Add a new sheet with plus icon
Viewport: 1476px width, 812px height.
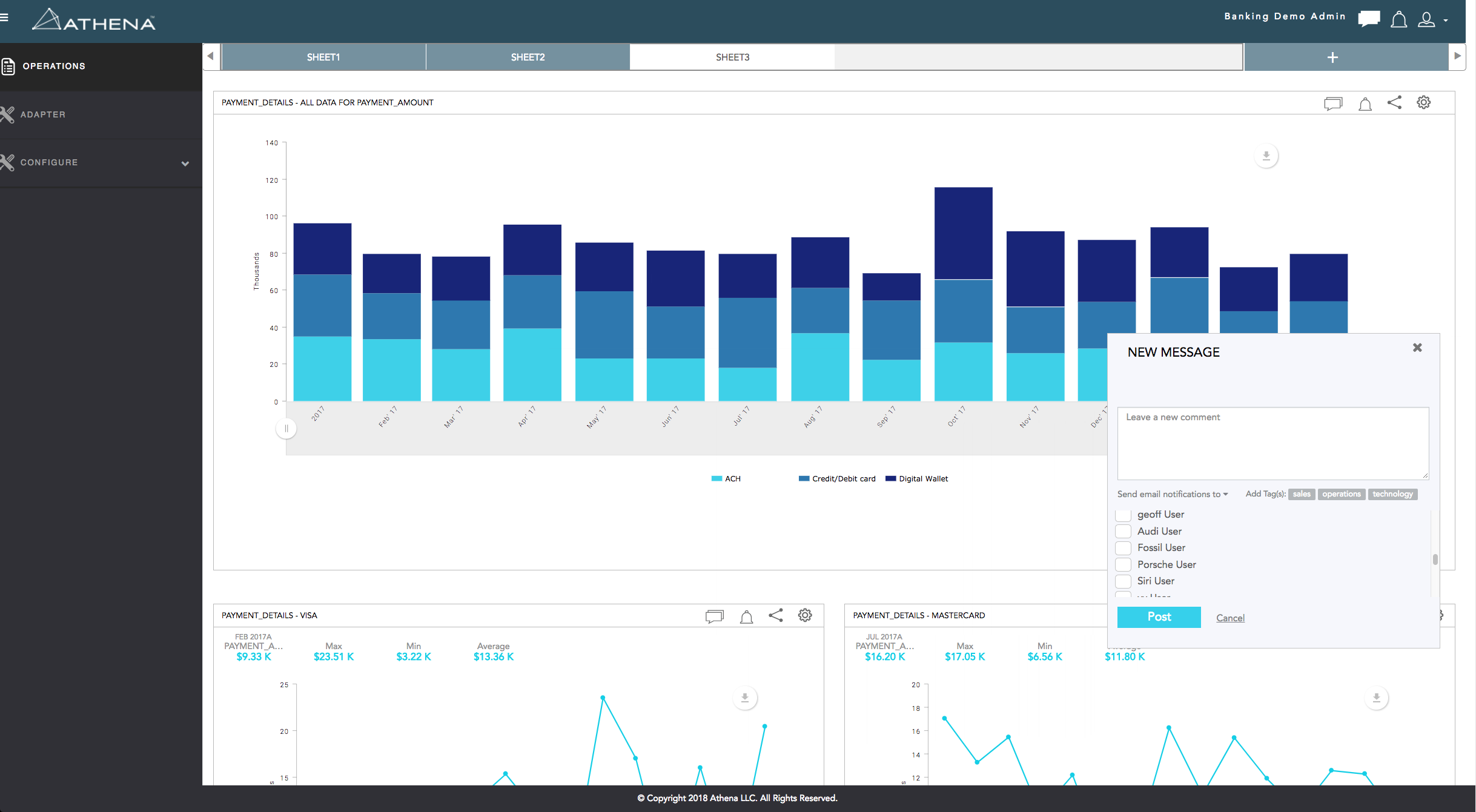coord(1332,58)
